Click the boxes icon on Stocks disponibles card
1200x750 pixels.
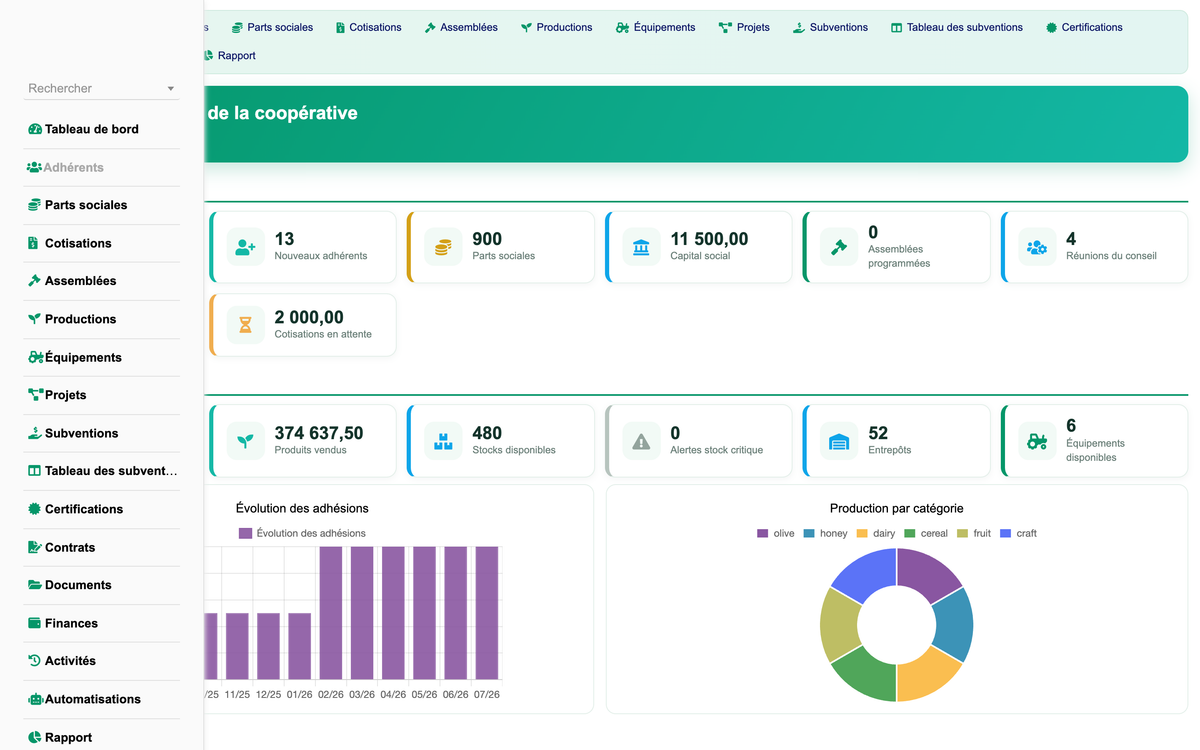[443, 441]
